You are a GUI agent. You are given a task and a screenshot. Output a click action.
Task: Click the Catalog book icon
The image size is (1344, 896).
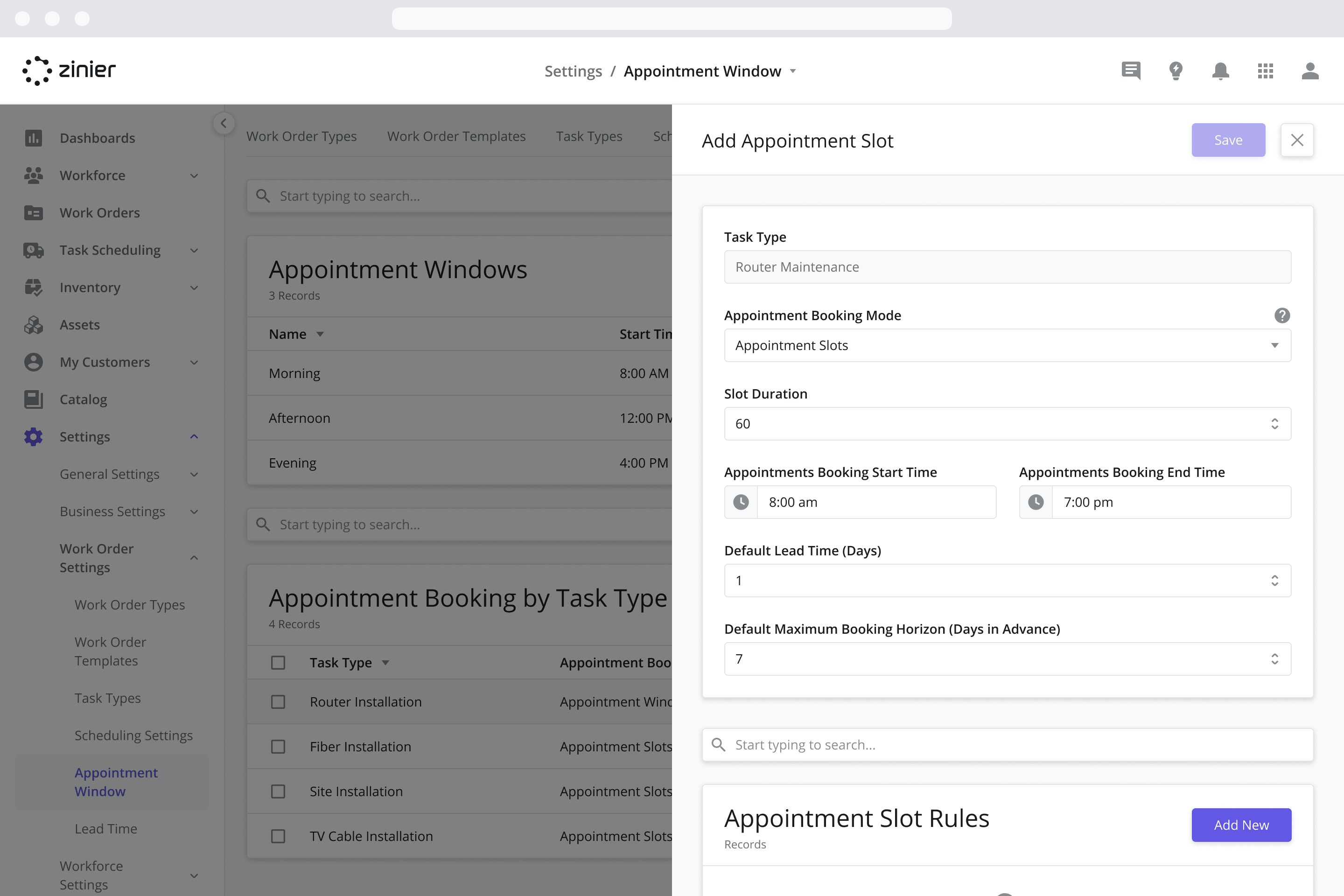pyautogui.click(x=33, y=399)
